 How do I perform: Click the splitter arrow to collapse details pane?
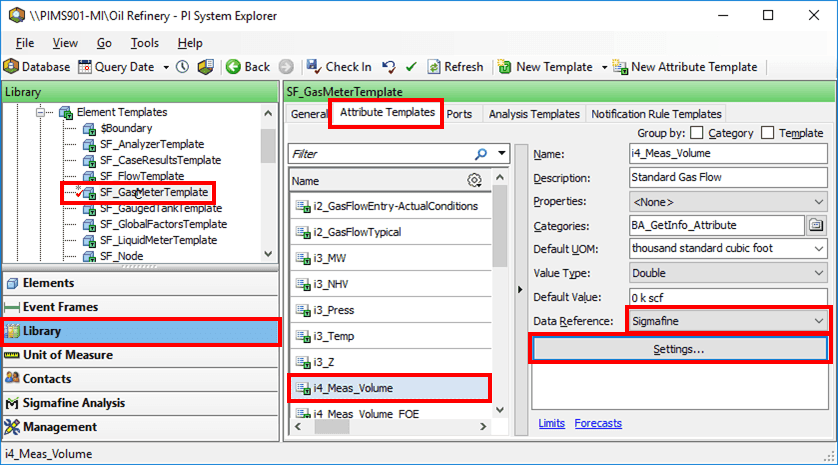[x=520, y=290]
